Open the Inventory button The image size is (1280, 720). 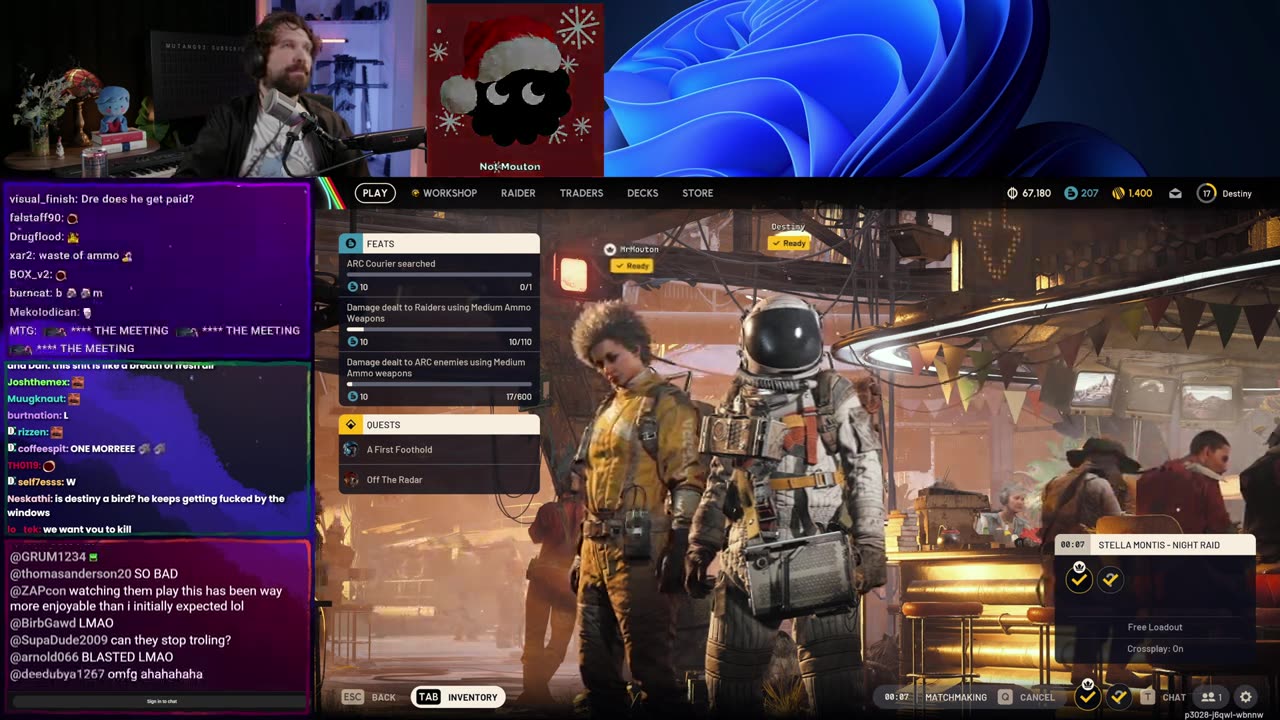(458, 697)
